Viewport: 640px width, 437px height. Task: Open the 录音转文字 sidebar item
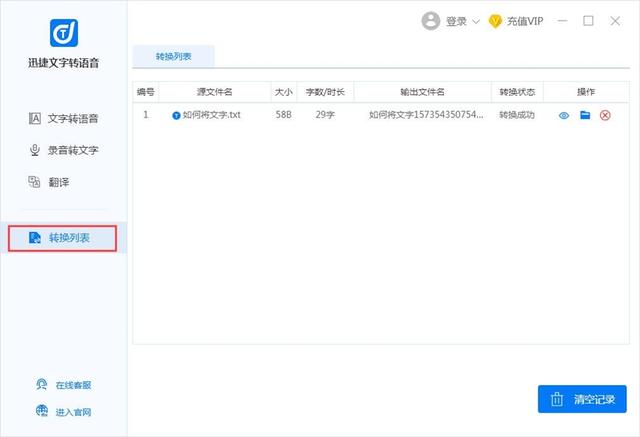click(64, 150)
